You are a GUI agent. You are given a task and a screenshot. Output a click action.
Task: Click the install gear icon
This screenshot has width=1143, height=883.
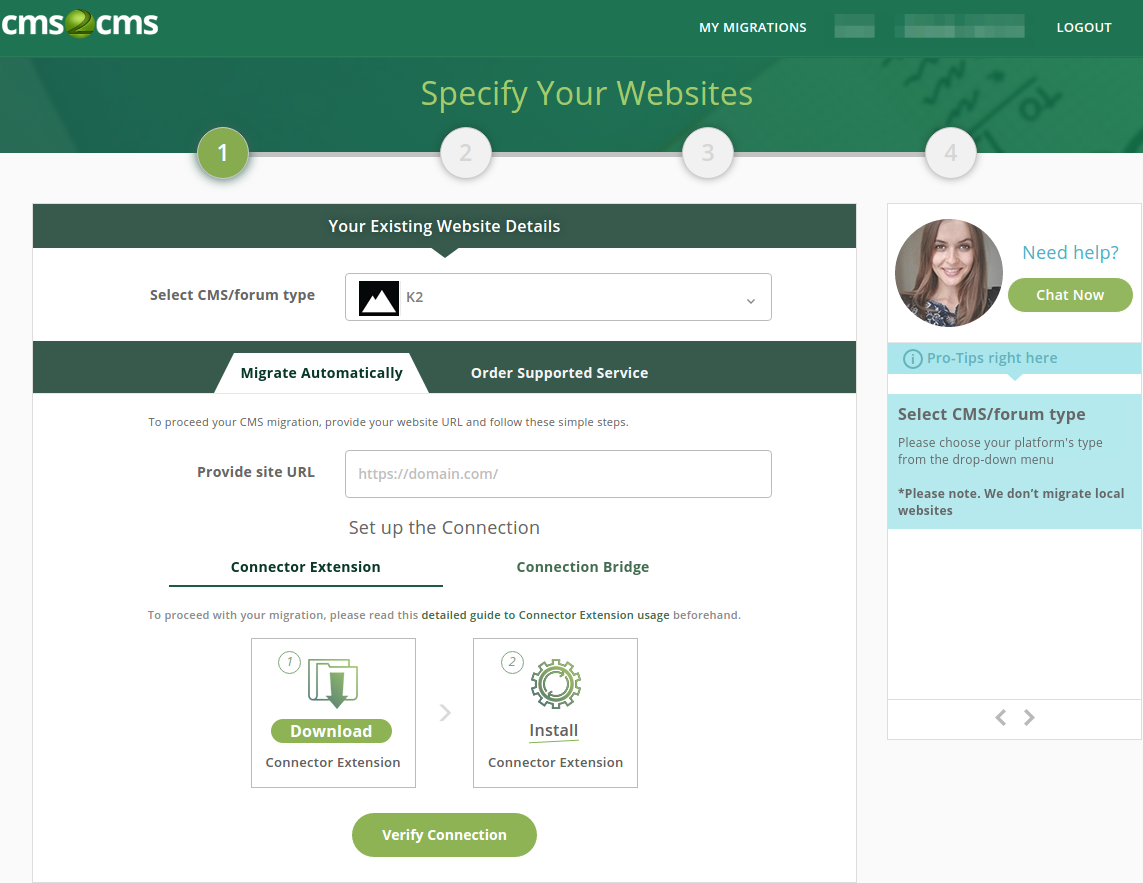[x=555, y=683]
